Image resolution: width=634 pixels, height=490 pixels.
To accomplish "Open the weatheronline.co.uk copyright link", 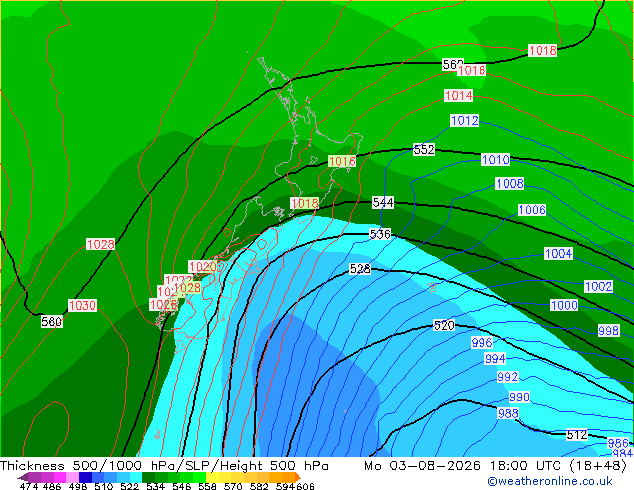I will click(x=549, y=481).
